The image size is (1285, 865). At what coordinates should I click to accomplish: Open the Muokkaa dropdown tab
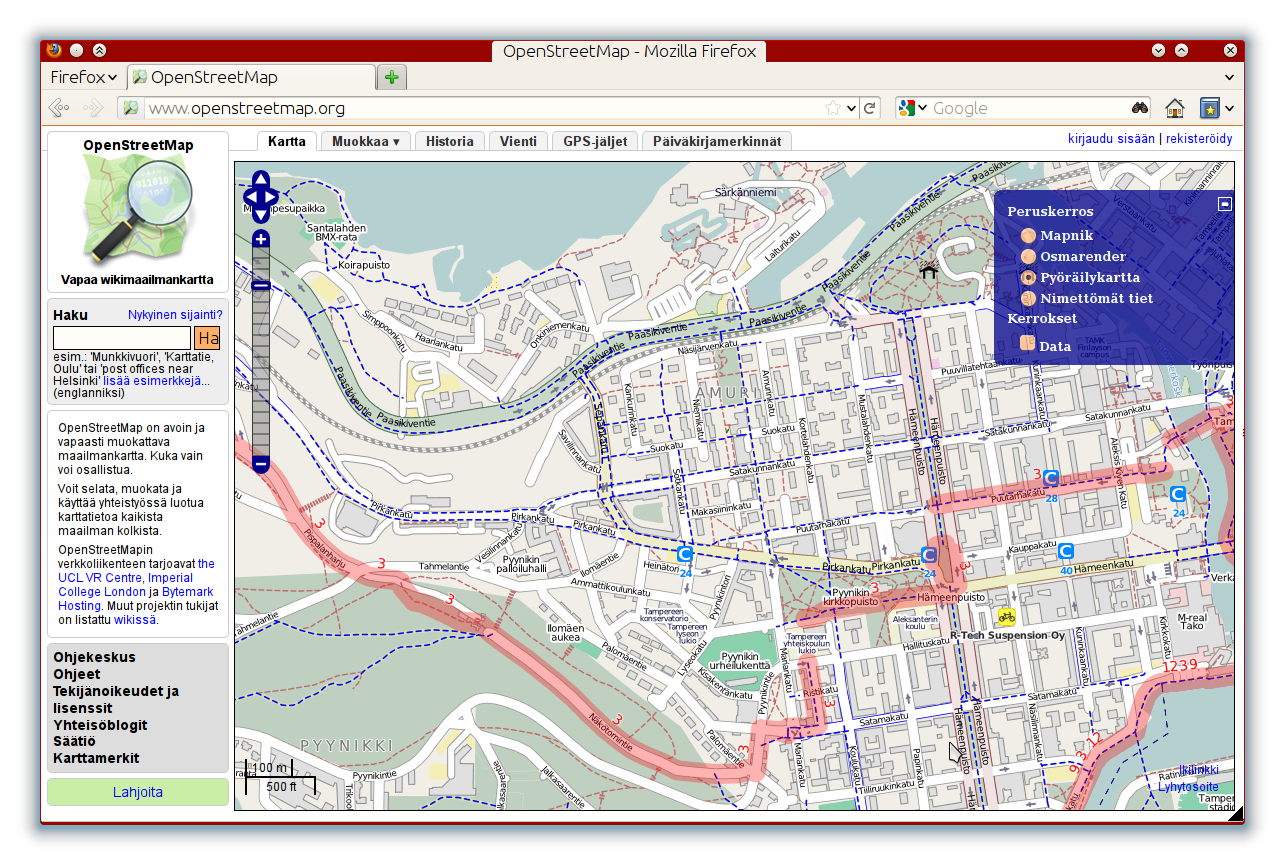click(x=366, y=141)
